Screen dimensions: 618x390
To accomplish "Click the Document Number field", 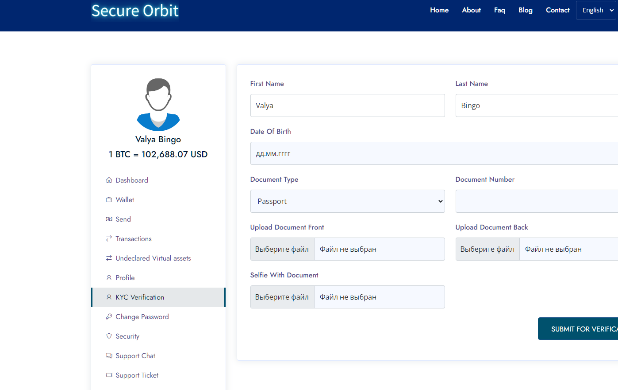I will click(536, 201).
